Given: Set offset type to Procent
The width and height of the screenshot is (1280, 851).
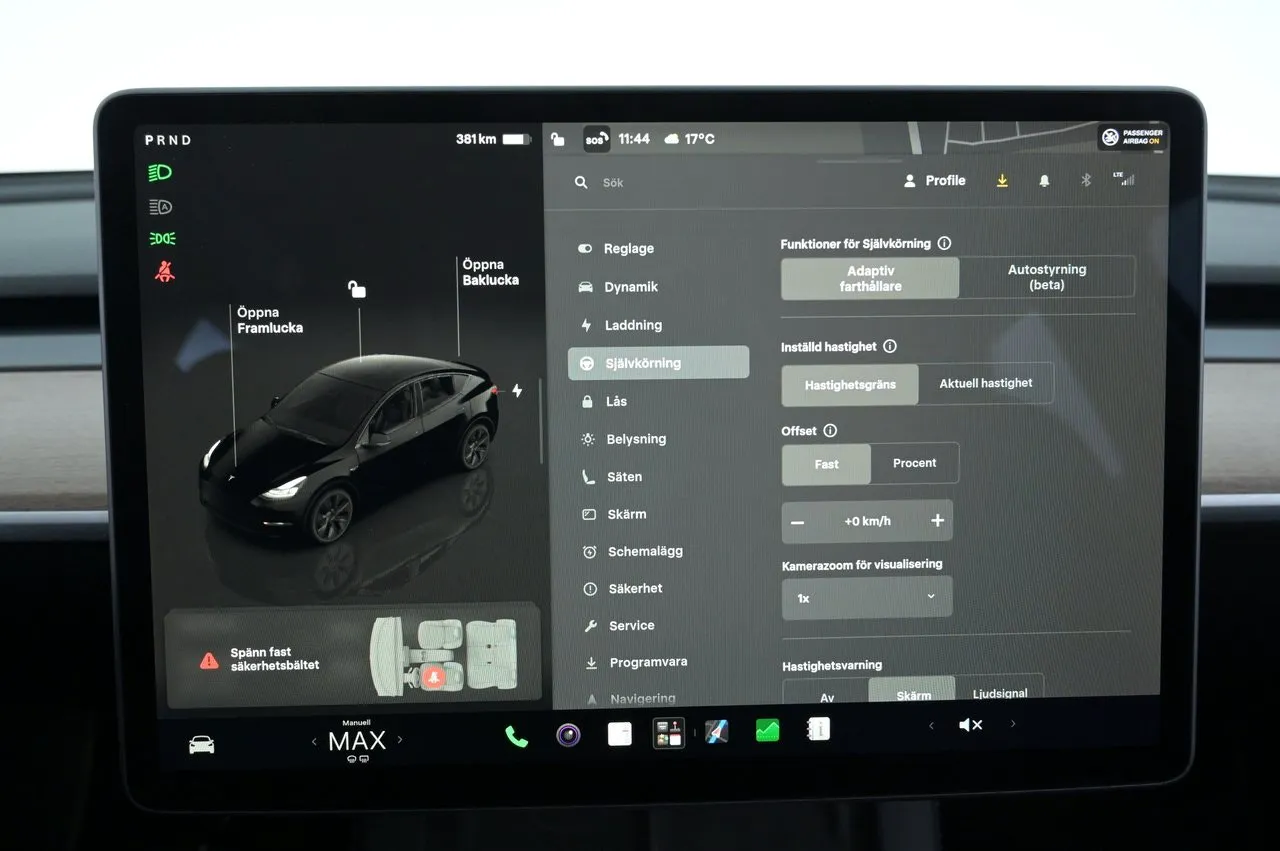Looking at the screenshot, I should tap(915, 463).
